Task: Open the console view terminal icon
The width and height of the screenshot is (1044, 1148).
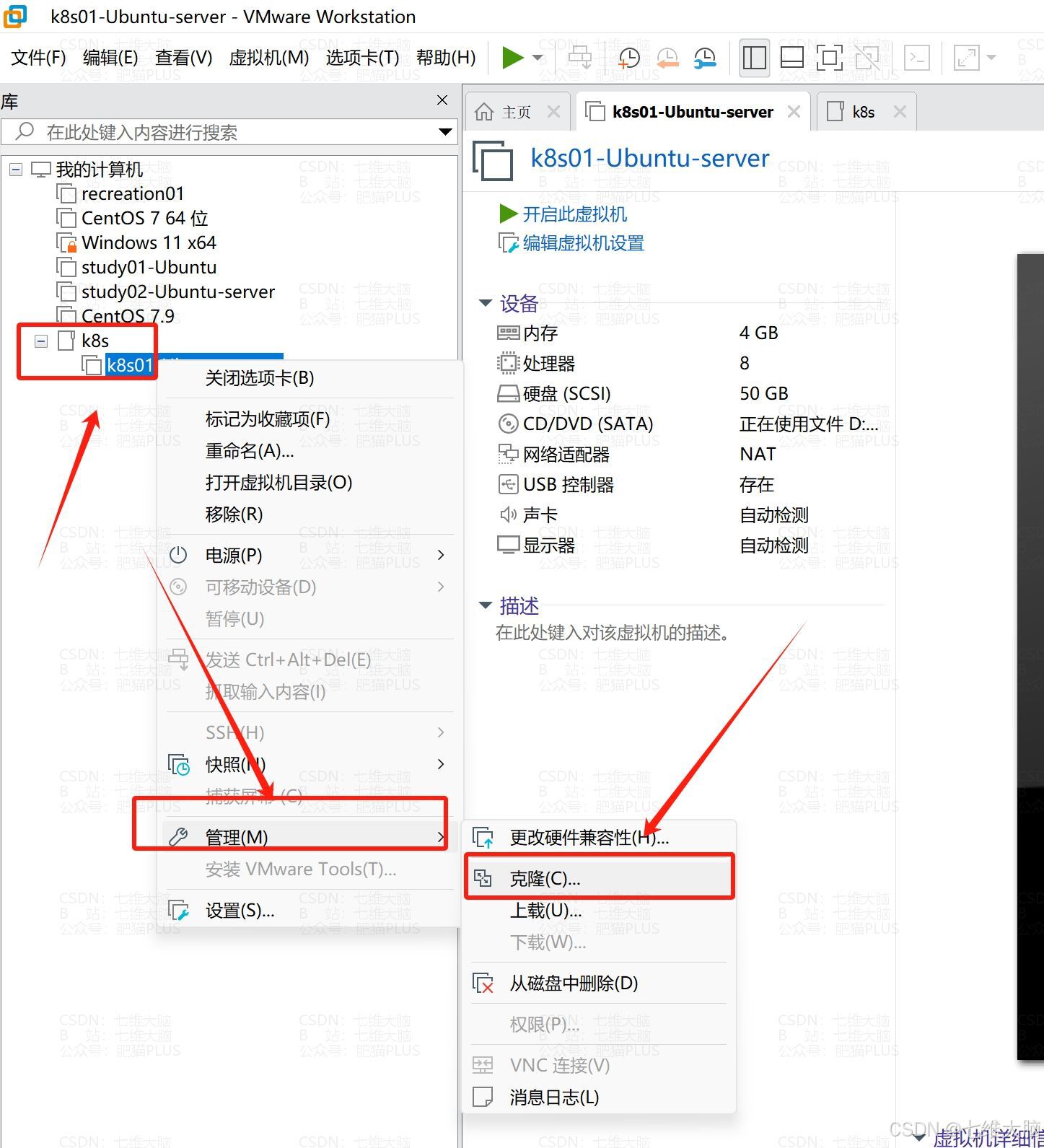Action: (917, 58)
